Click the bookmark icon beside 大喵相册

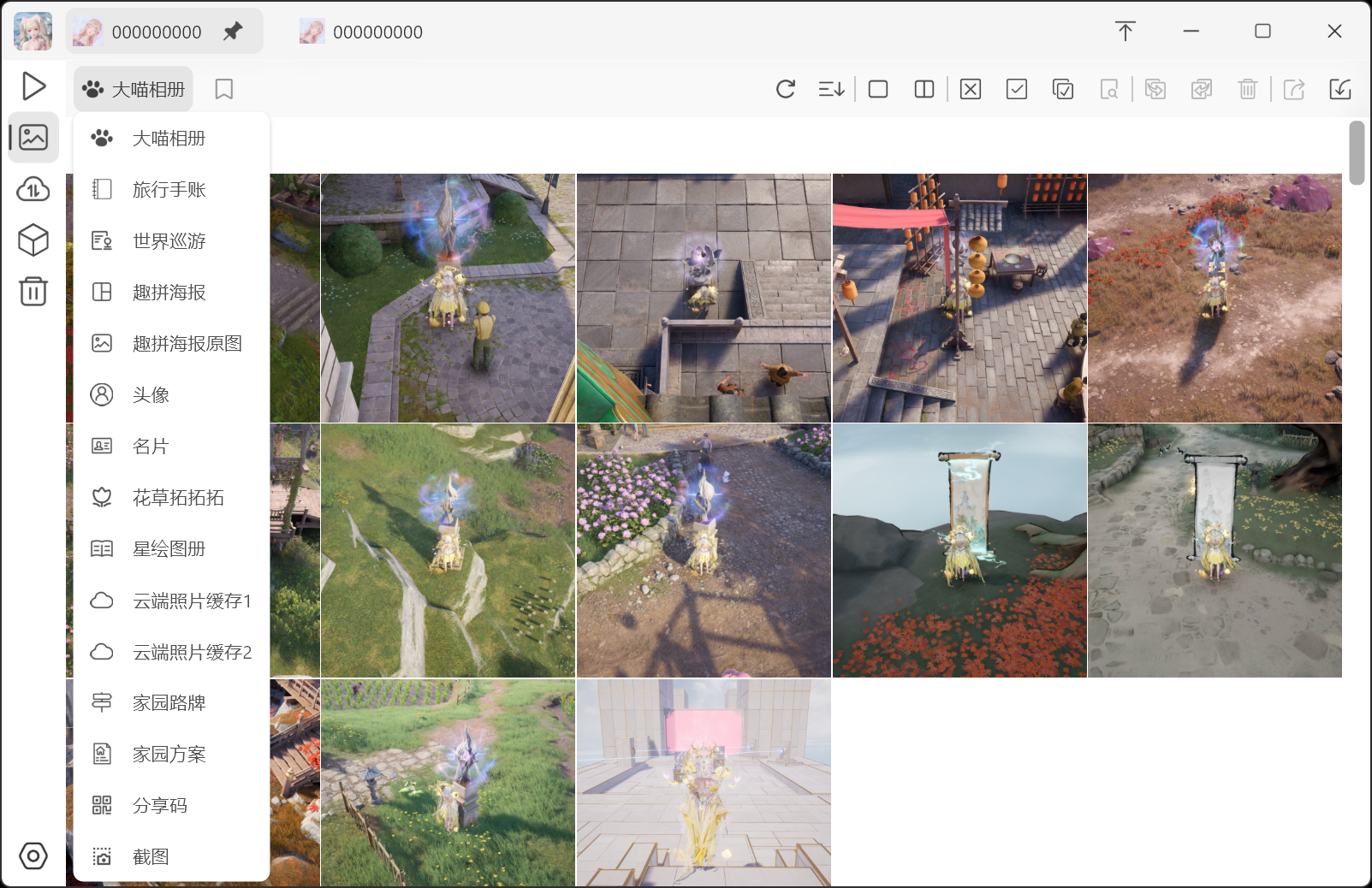pyautogui.click(x=224, y=89)
